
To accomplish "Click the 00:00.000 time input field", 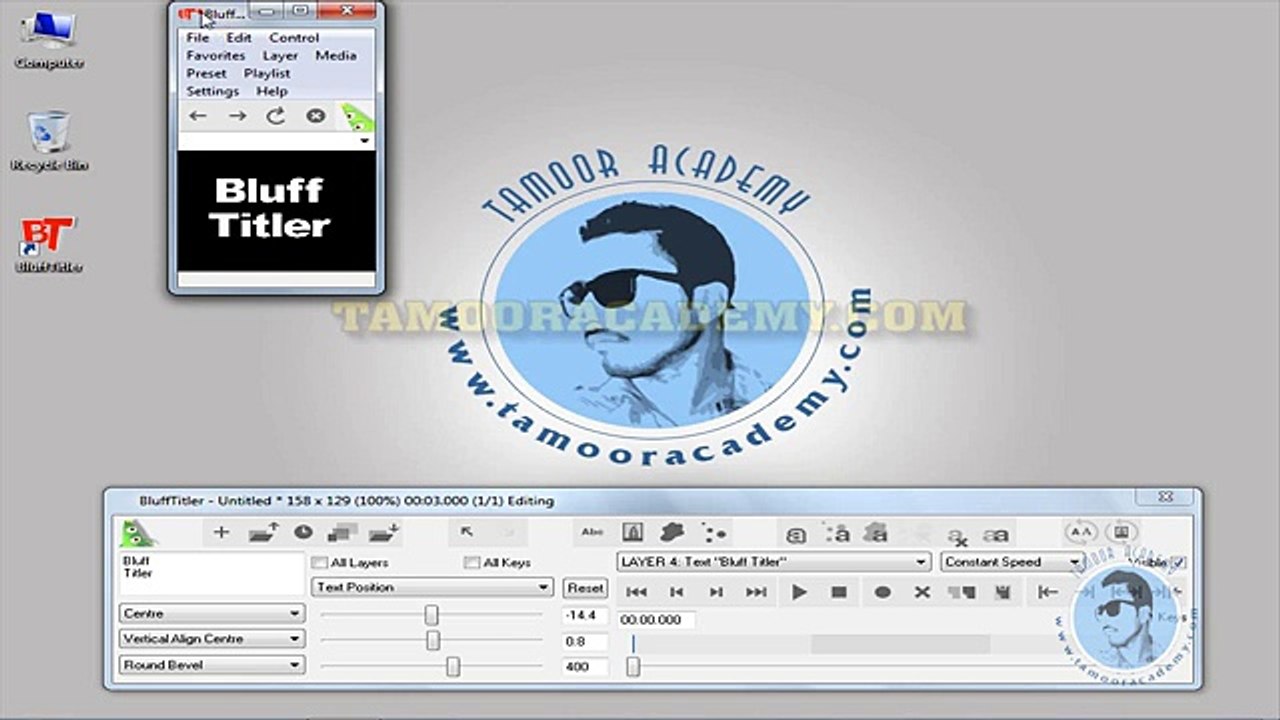I will (x=657, y=620).
